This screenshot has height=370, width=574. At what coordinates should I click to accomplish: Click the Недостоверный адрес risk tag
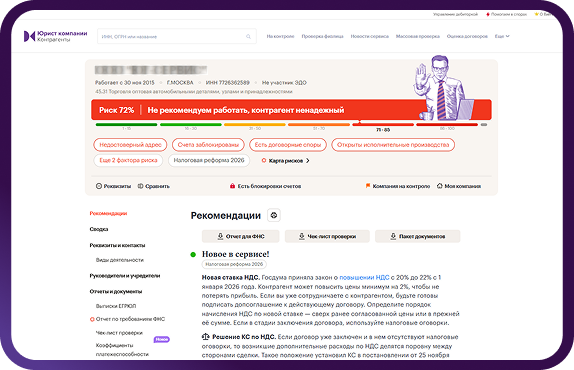130,145
